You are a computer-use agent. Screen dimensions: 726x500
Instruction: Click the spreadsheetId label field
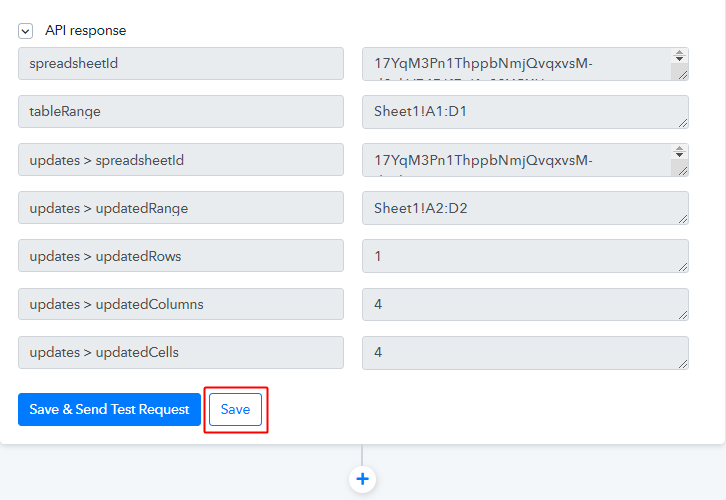click(180, 64)
